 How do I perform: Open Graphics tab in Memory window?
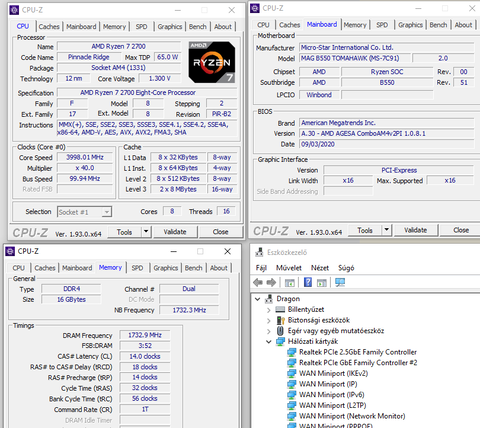coord(166,268)
